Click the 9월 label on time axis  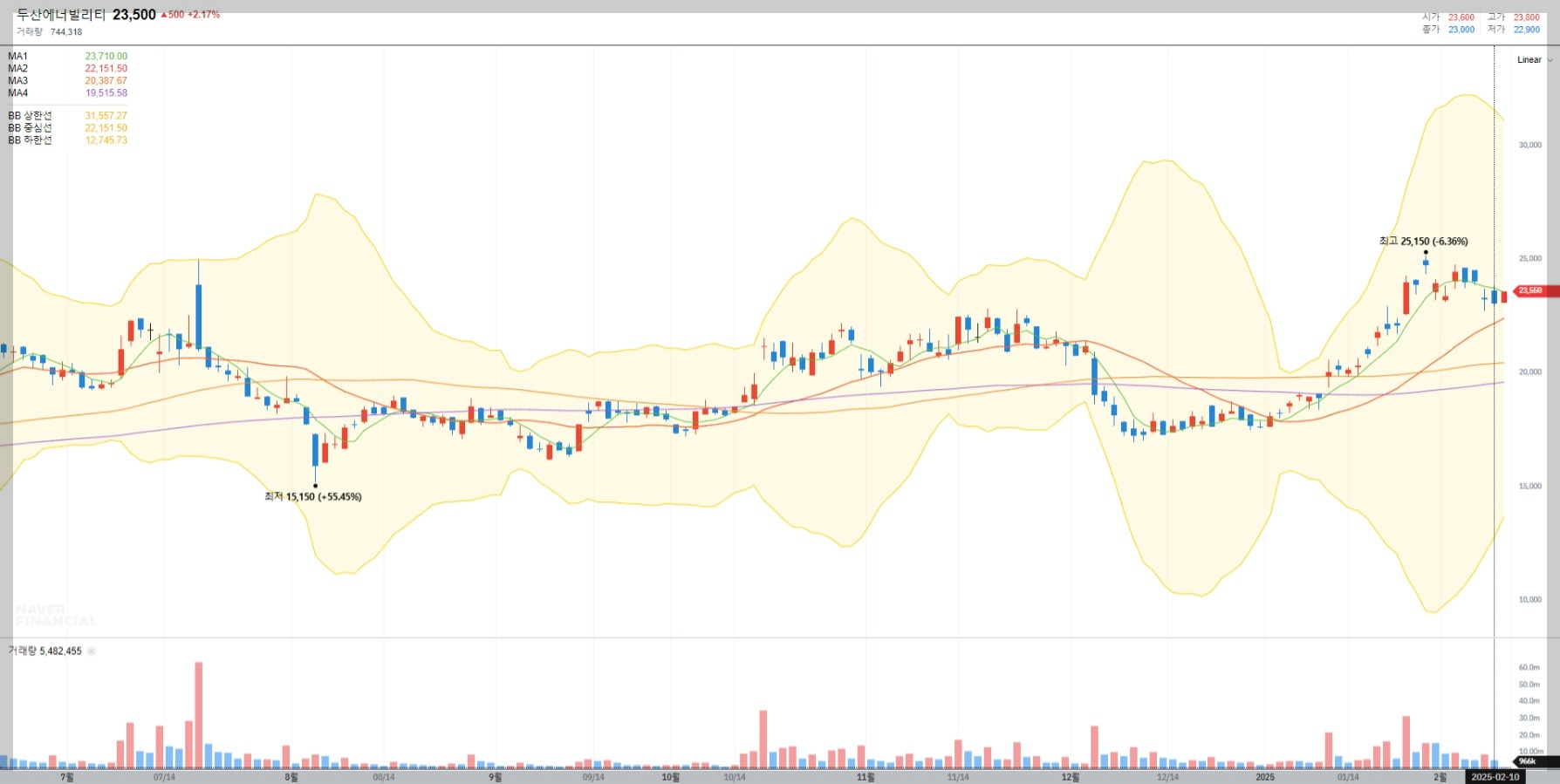(495, 777)
